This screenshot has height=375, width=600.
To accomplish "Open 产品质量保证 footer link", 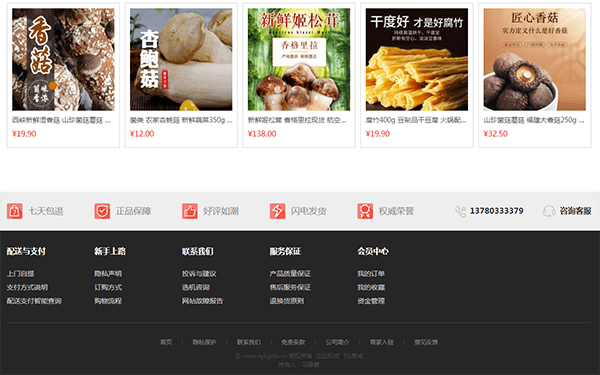I will 290,274.
